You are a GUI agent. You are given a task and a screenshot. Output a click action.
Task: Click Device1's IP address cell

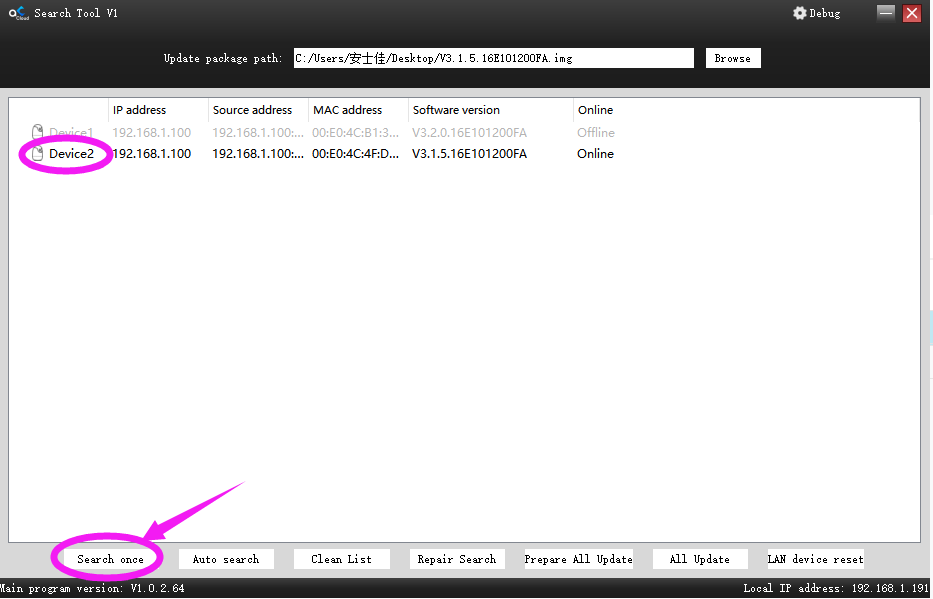point(152,133)
